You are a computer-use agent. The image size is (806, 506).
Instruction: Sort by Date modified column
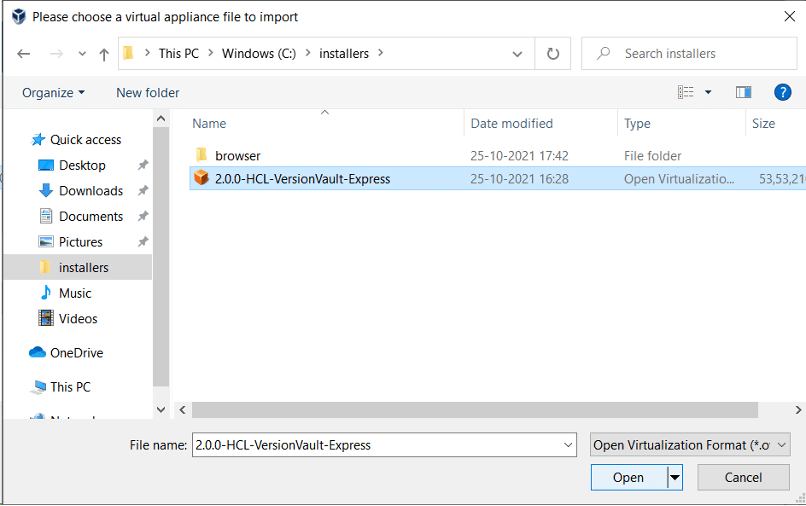(x=511, y=123)
